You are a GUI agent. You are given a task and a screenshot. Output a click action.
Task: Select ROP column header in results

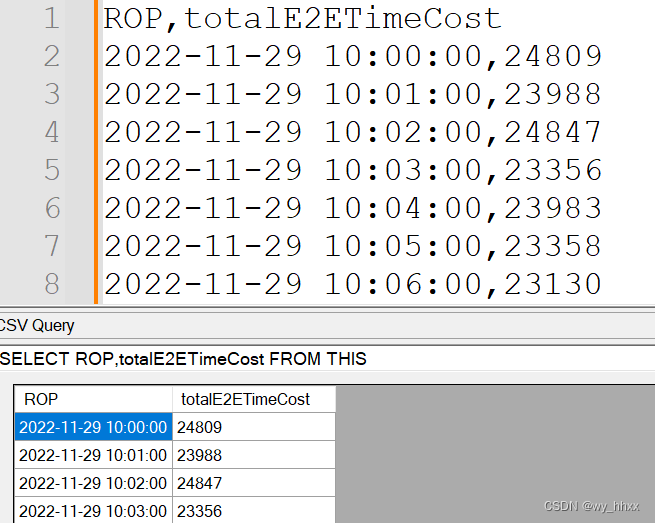click(94, 399)
